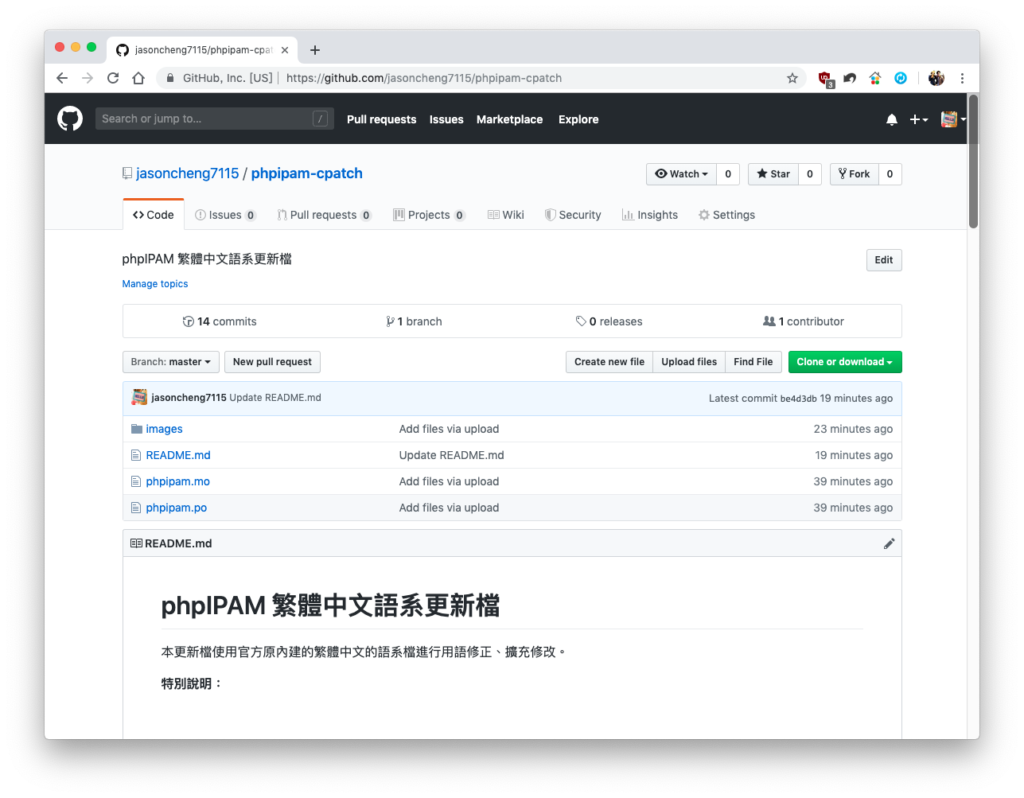
Task: Open the plus create-new menu
Action: 919,120
